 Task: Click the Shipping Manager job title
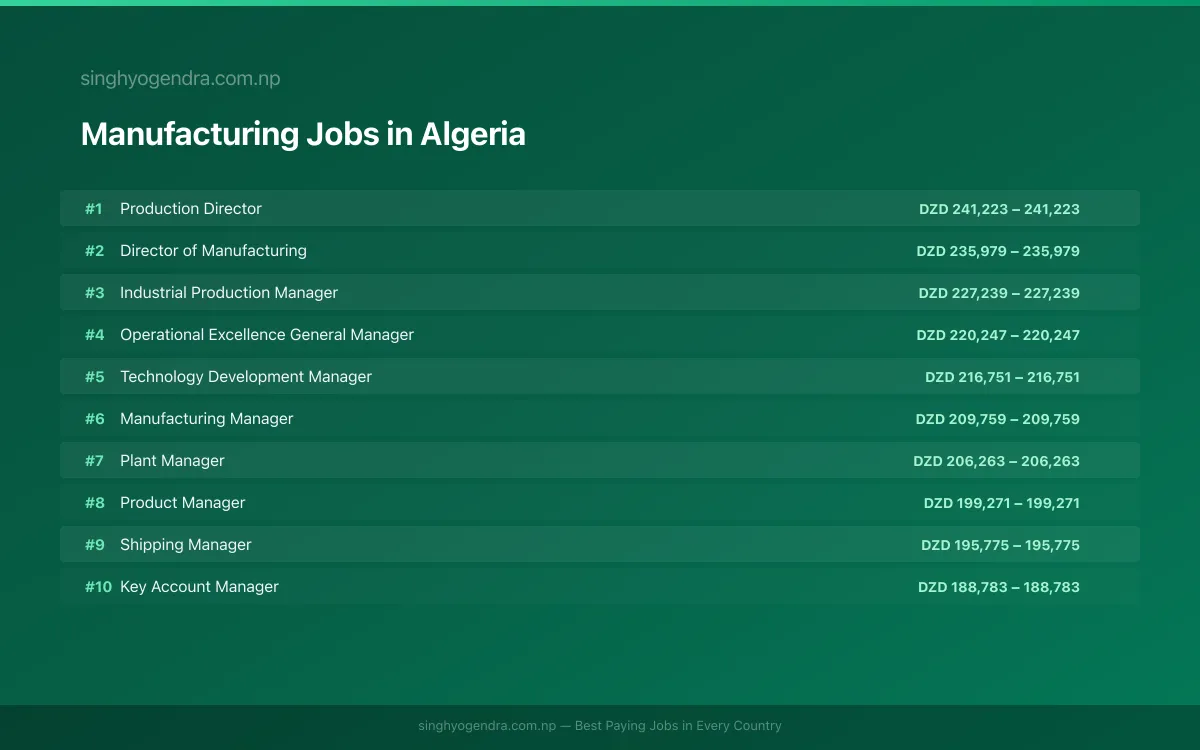(x=186, y=545)
